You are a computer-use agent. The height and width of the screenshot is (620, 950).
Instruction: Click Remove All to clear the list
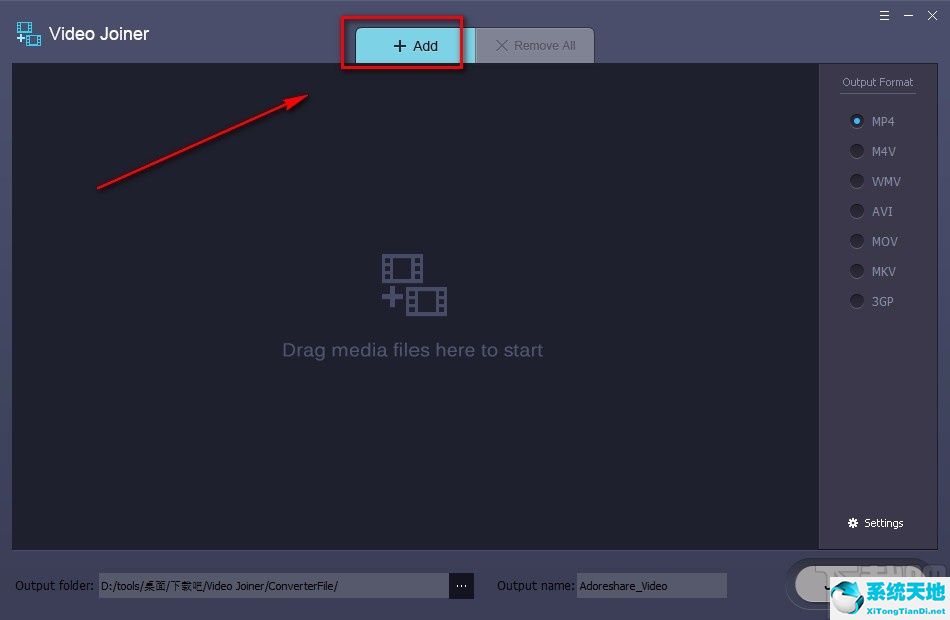[x=535, y=46]
